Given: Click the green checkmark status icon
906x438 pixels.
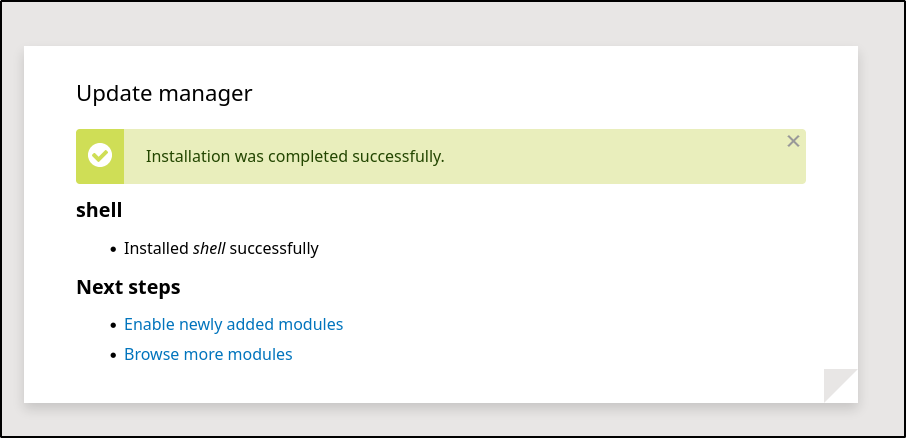Looking at the screenshot, I should [100, 156].
